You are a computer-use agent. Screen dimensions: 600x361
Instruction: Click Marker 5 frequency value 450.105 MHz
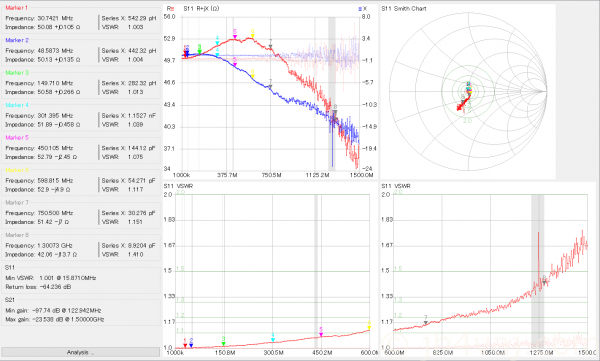point(55,149)
